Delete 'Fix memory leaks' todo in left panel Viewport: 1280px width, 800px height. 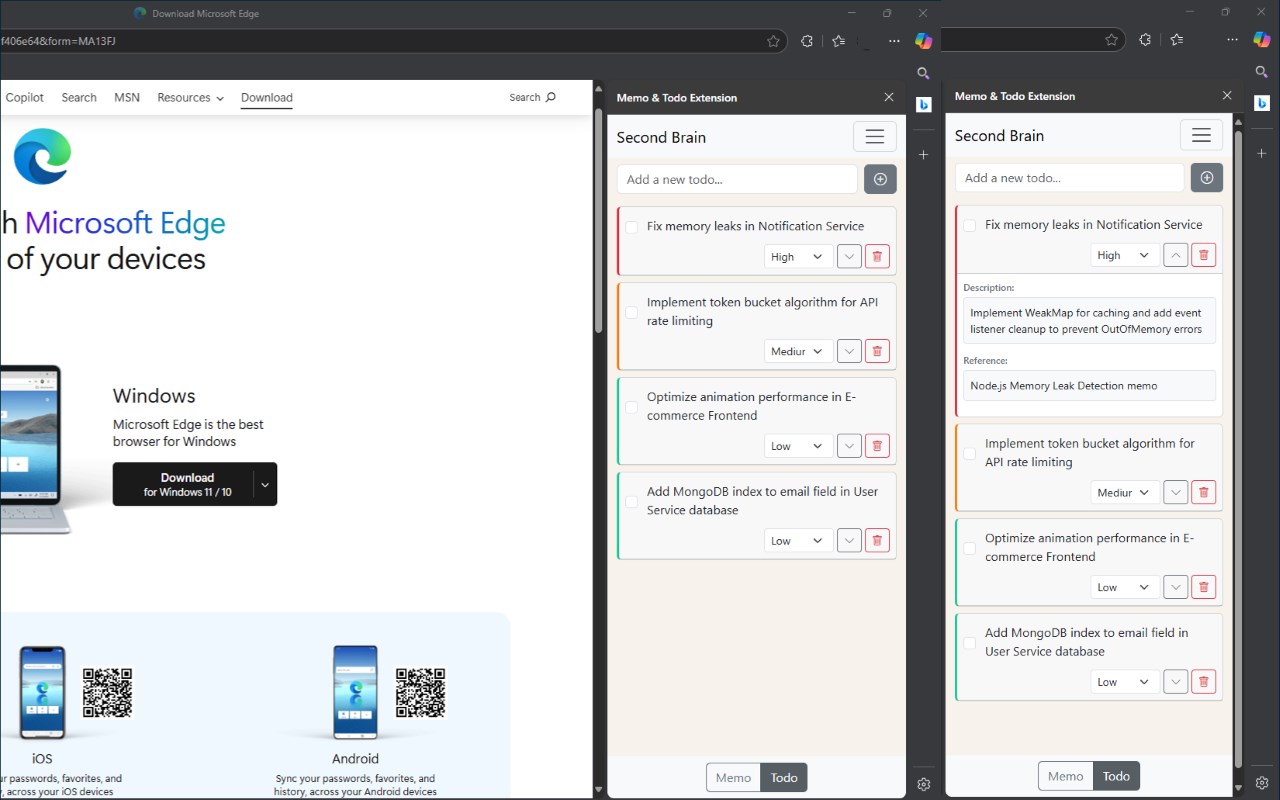click(x=877, y=257)
